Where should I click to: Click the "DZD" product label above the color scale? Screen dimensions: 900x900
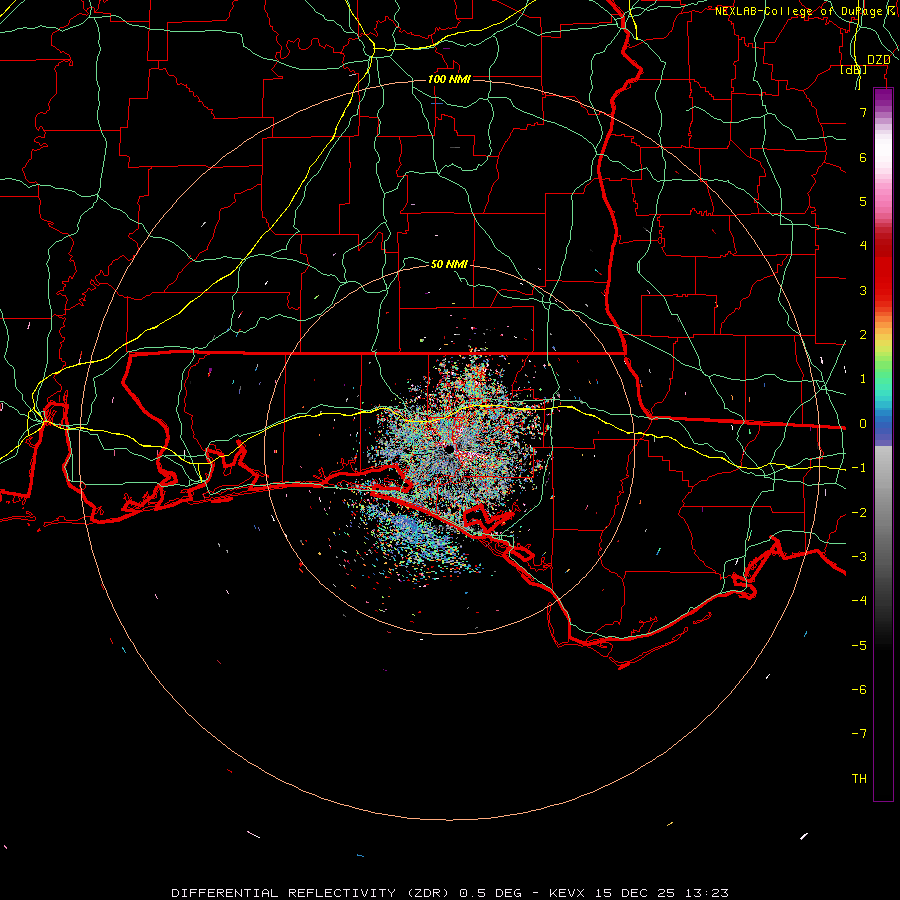(x=878, y=60)
